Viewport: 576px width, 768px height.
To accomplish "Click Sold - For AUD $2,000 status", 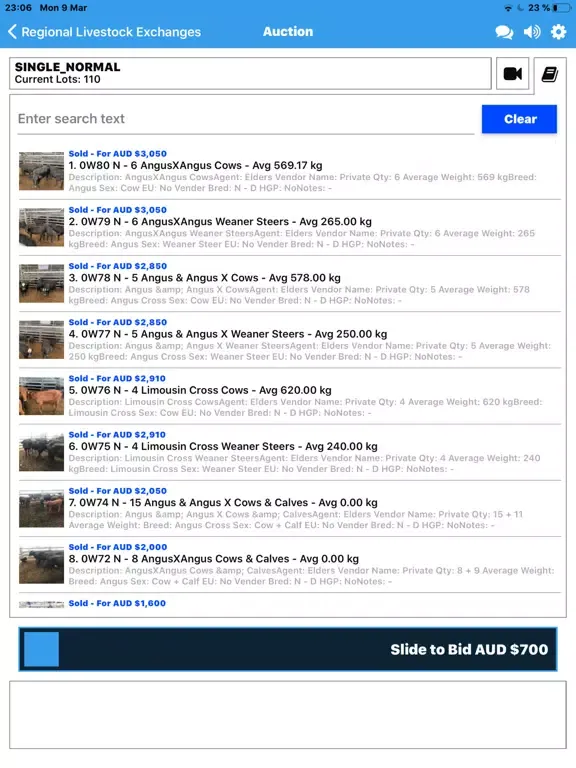I will point(118,547).
